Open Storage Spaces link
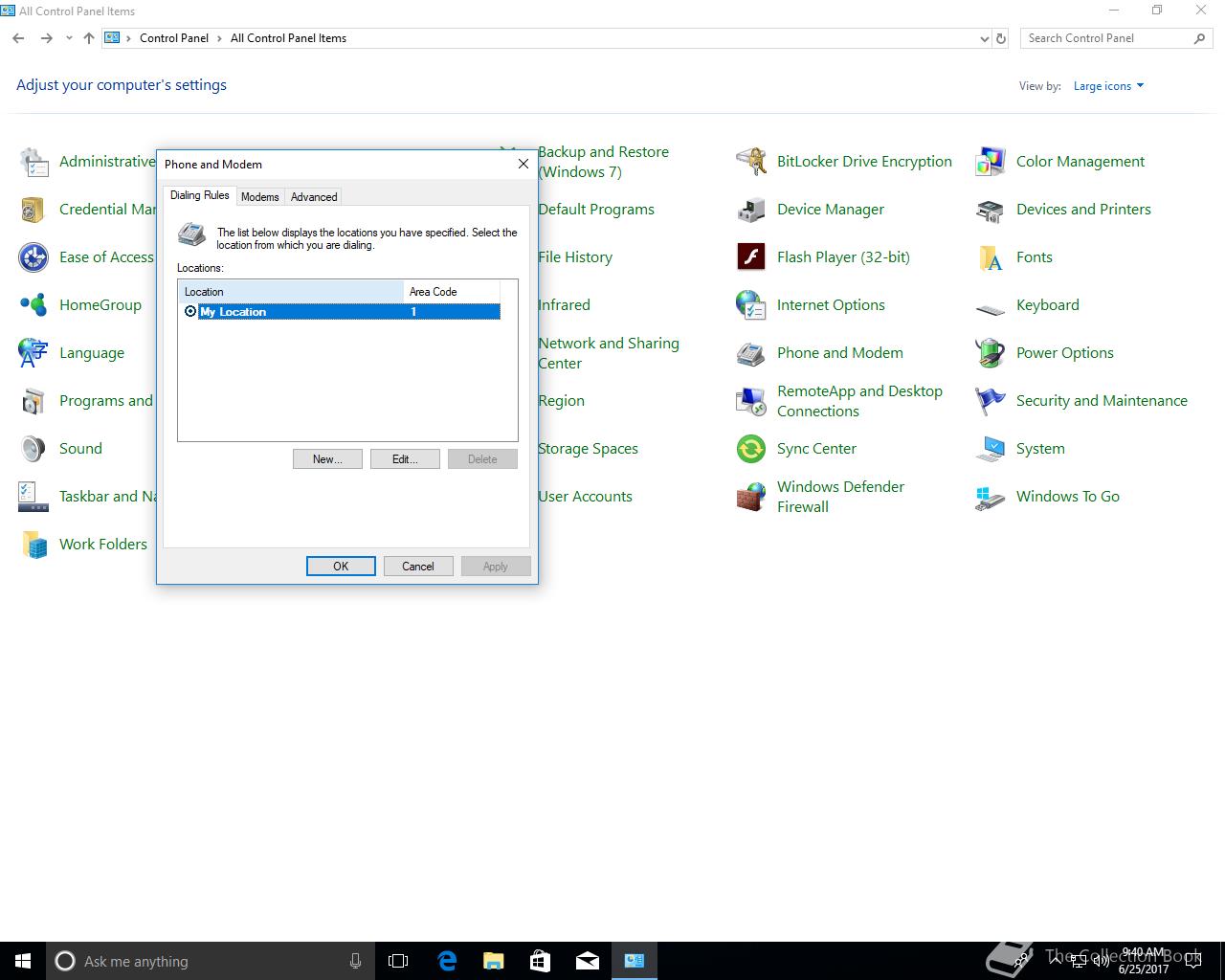The width and height of the screenshot is (1225, 980). pyautogui.click(x=588, y=449)
